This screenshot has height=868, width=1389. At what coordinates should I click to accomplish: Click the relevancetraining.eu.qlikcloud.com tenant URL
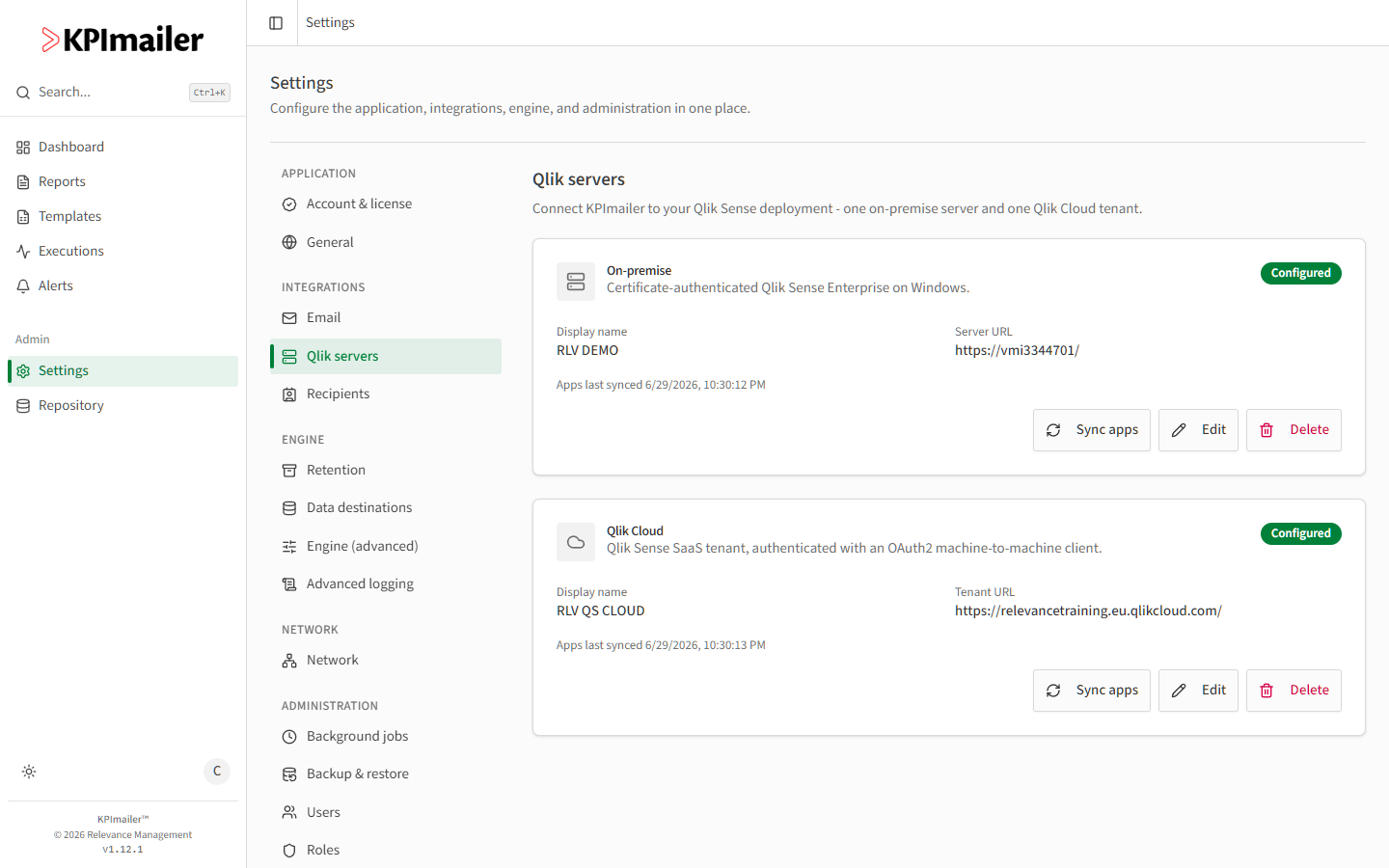pyautogui.click(x=1088, y=611)
